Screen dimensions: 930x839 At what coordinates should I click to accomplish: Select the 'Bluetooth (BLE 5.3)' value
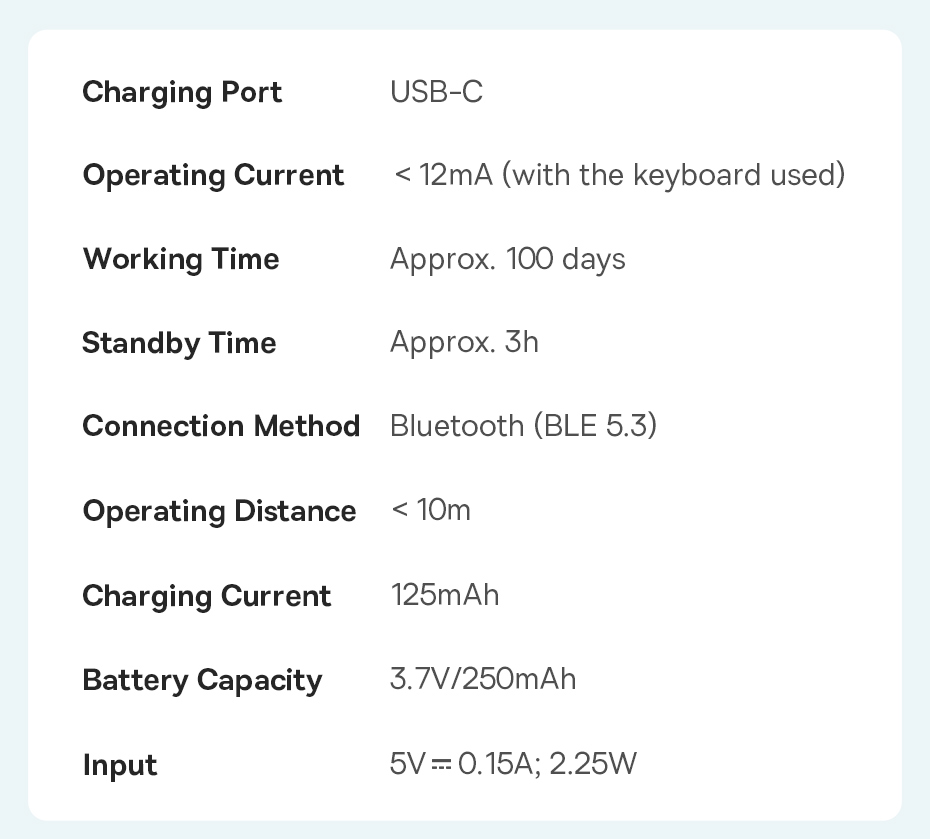[523, 426]
